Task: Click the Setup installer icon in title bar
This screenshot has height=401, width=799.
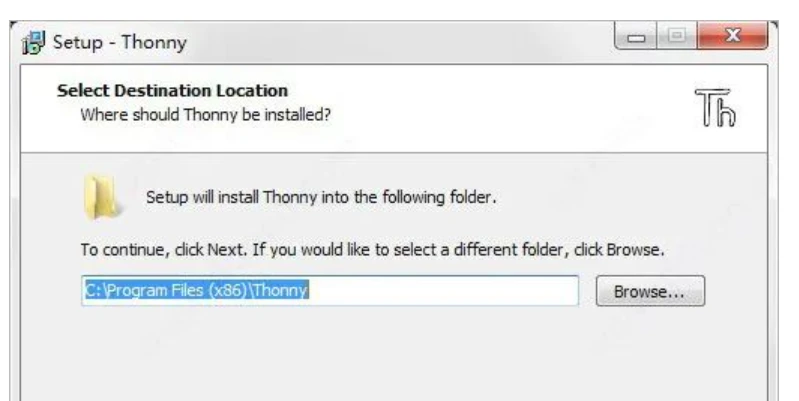Action: [33, 44]
